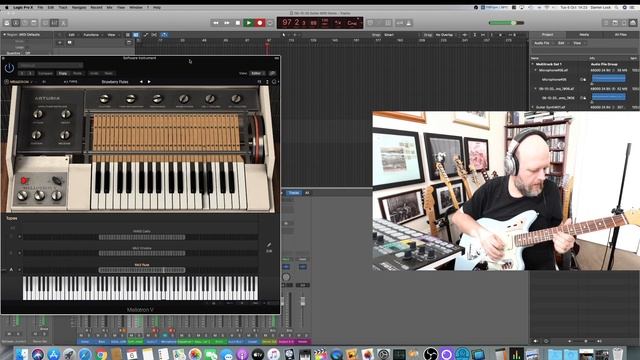Image resolution: width=640 pixels, height=360 pixels.
Task: Switch to Project tab in browser
Action: coord(547,35)
